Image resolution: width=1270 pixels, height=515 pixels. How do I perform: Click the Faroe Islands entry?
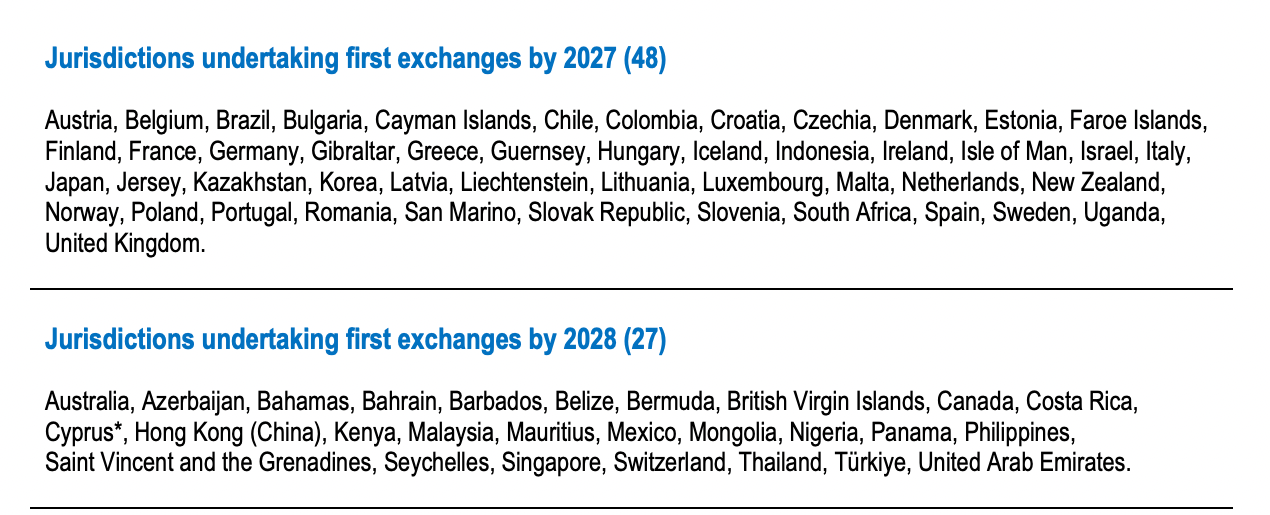click(1137, 121)
